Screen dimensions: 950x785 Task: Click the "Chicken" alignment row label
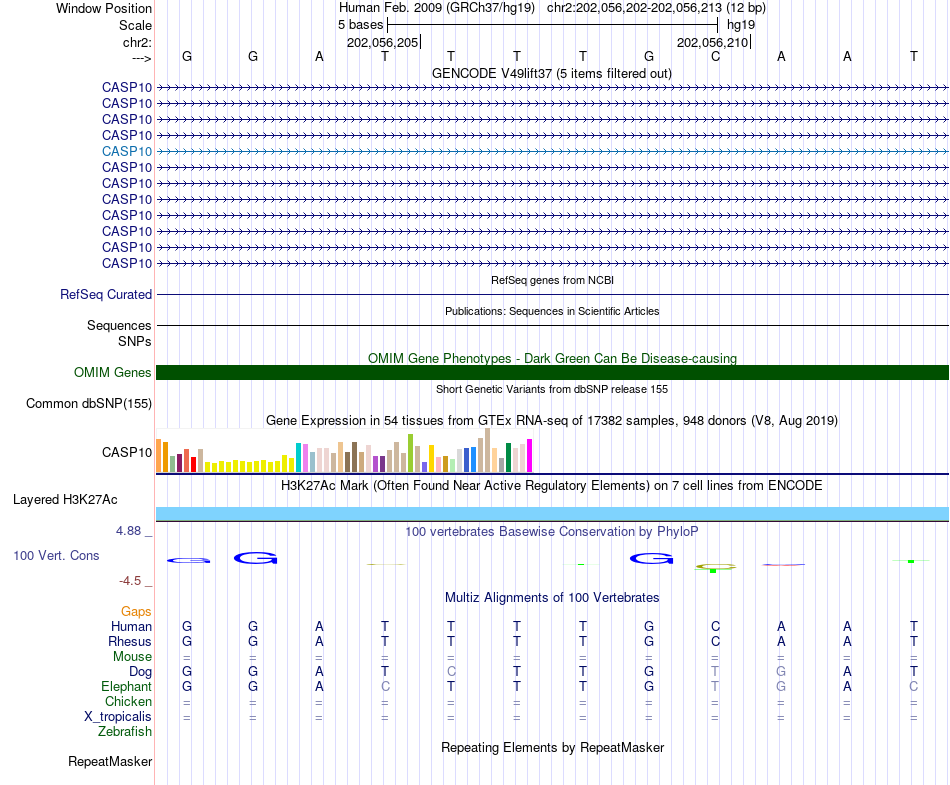128,701
